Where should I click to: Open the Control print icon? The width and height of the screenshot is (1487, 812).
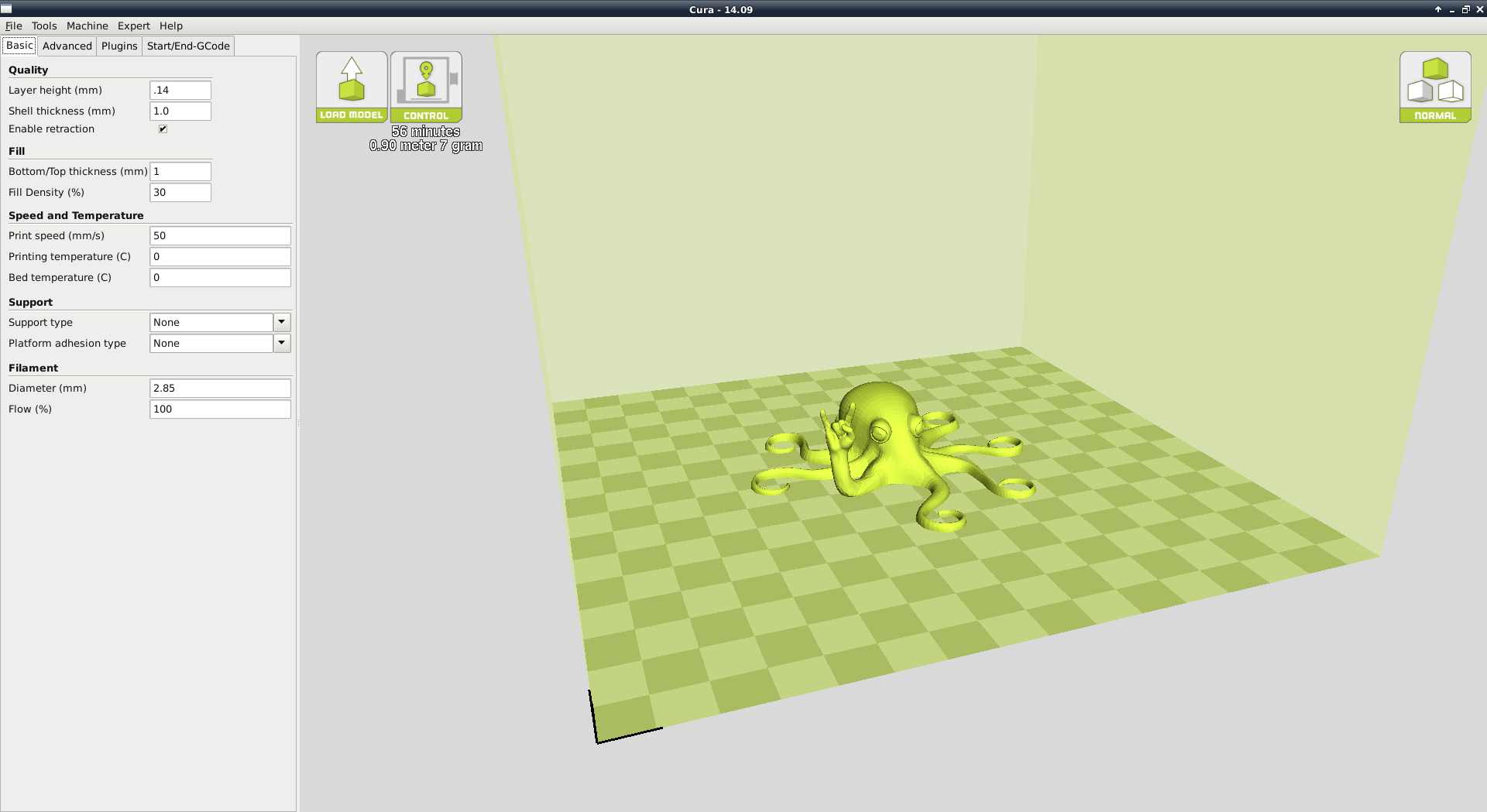426,87
